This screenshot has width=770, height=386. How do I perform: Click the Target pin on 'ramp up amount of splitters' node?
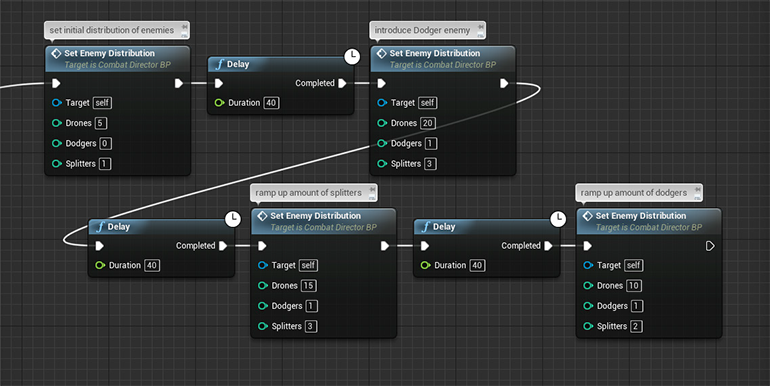(x=263, y=265)
